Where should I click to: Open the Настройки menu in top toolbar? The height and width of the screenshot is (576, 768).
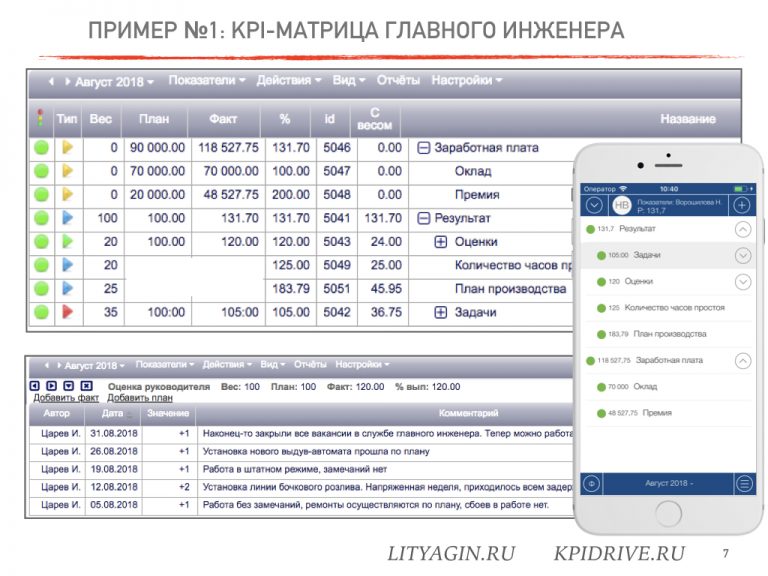point(466,80)
